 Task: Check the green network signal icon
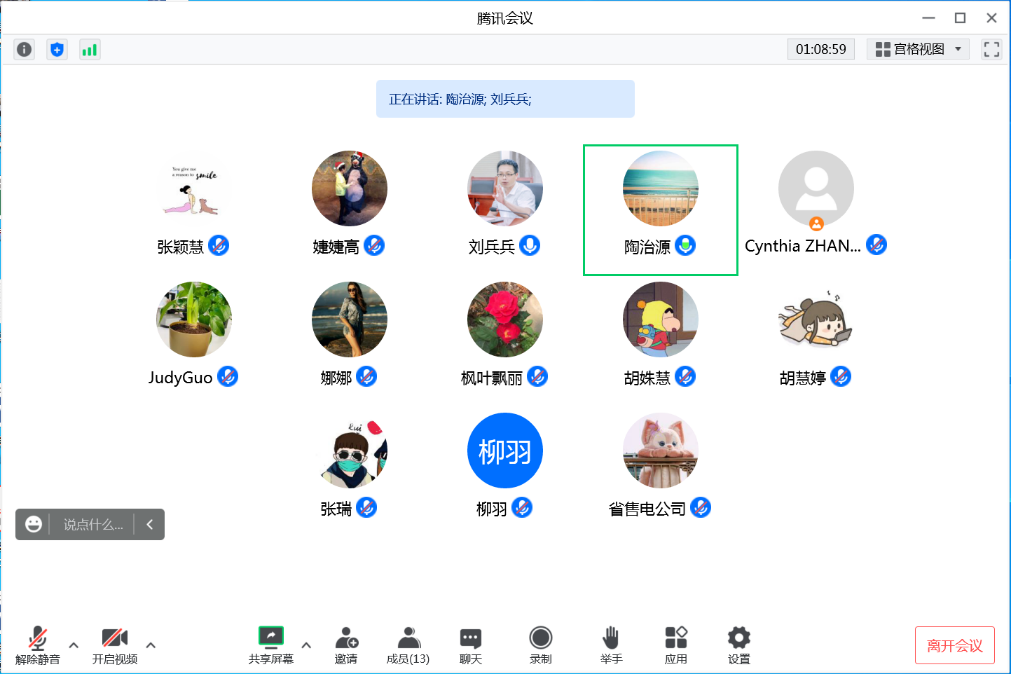point(90,50)
